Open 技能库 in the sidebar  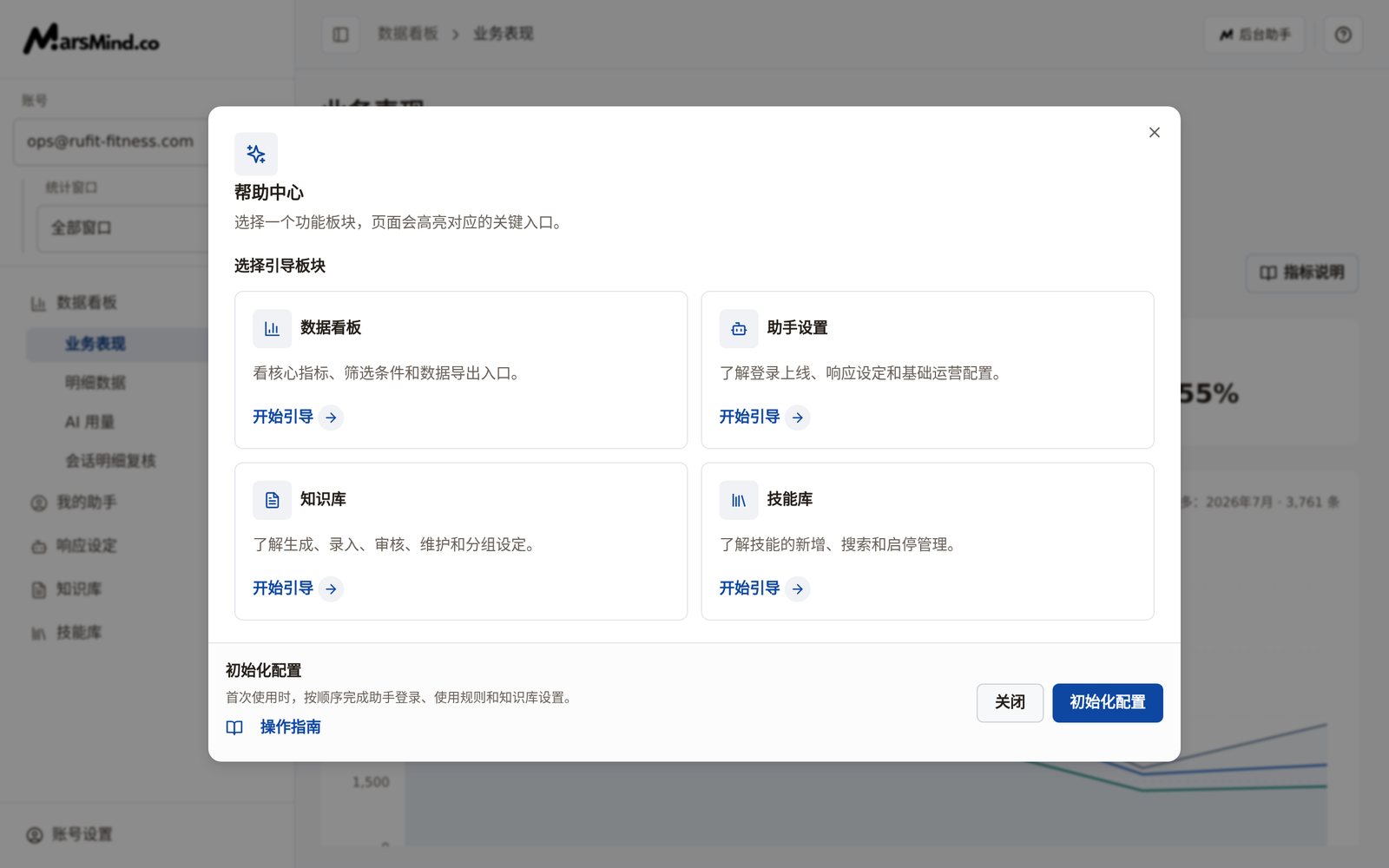[x=79, y=633]
